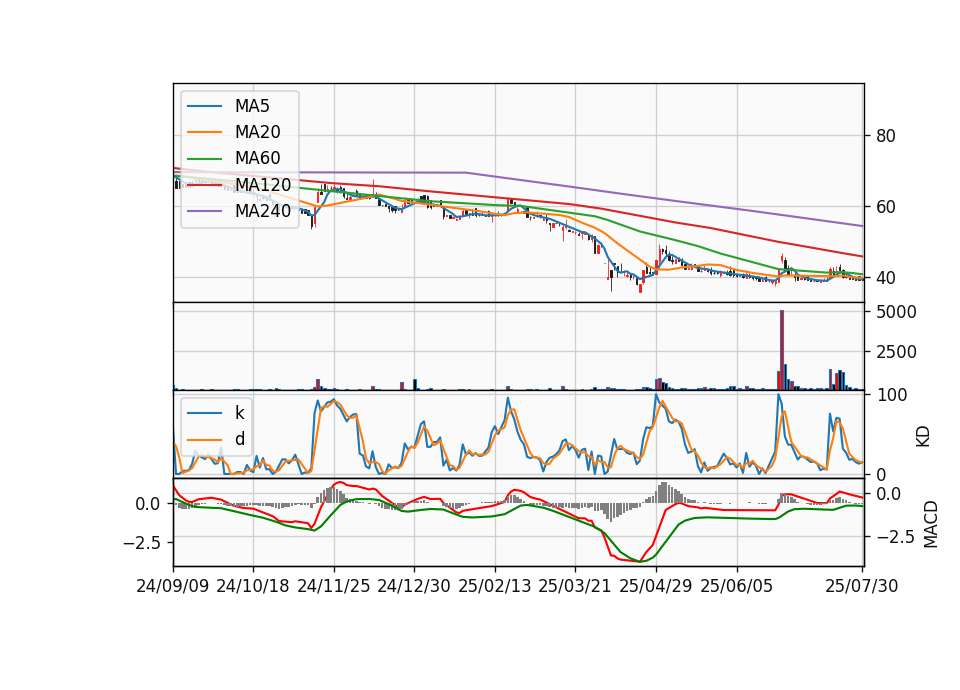Click the price axis value 80
This screenshot has width=960, height=690.
click(x=885, y=136)
